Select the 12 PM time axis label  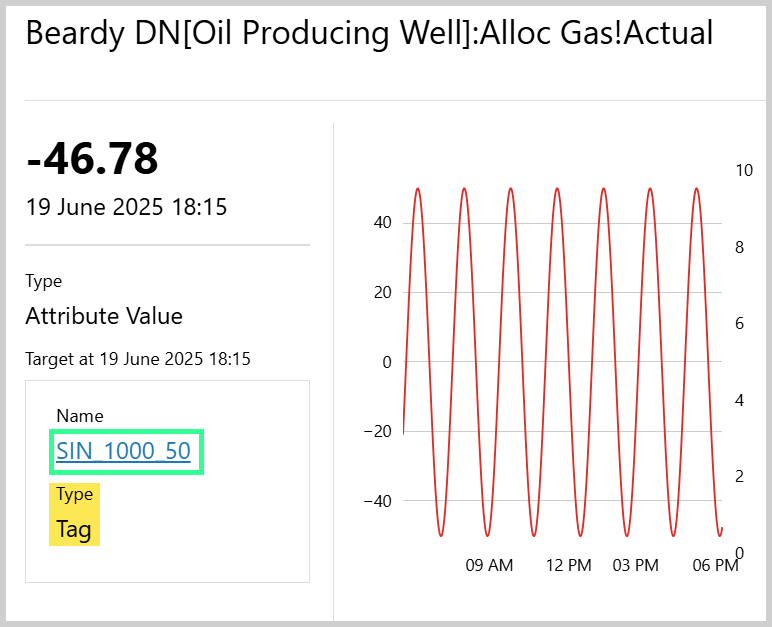pos(568,566)
